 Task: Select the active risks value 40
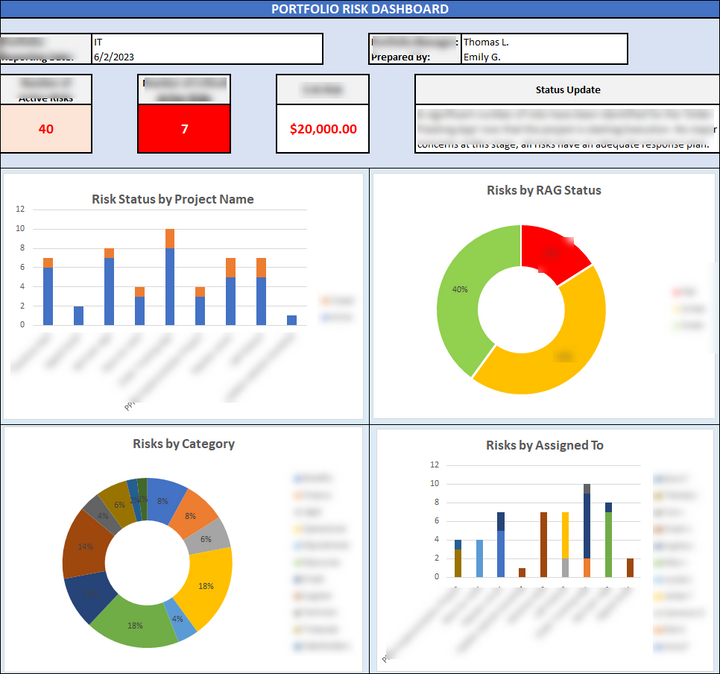point(46,129)
